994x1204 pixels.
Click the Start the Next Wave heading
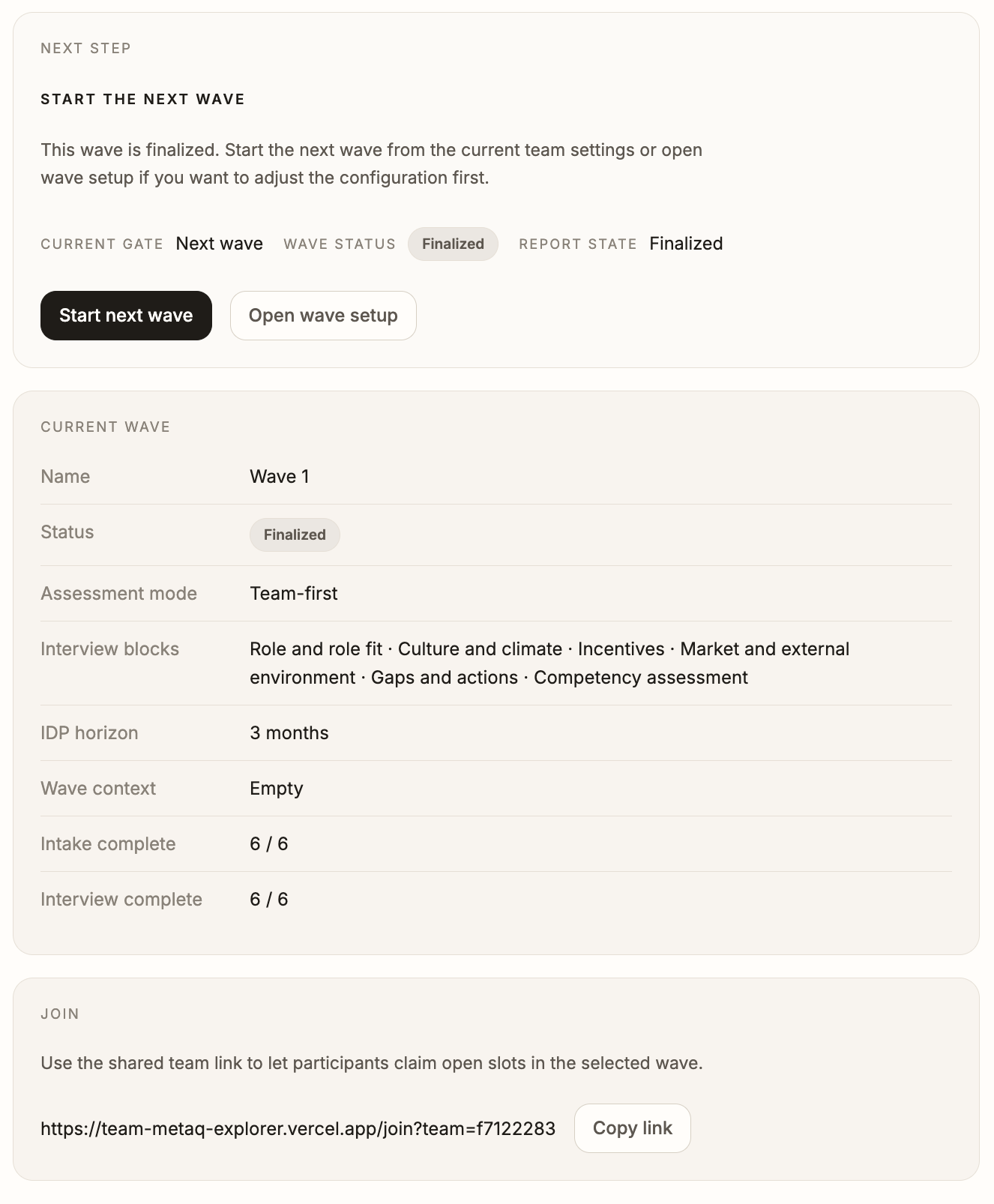pos(143,99)
